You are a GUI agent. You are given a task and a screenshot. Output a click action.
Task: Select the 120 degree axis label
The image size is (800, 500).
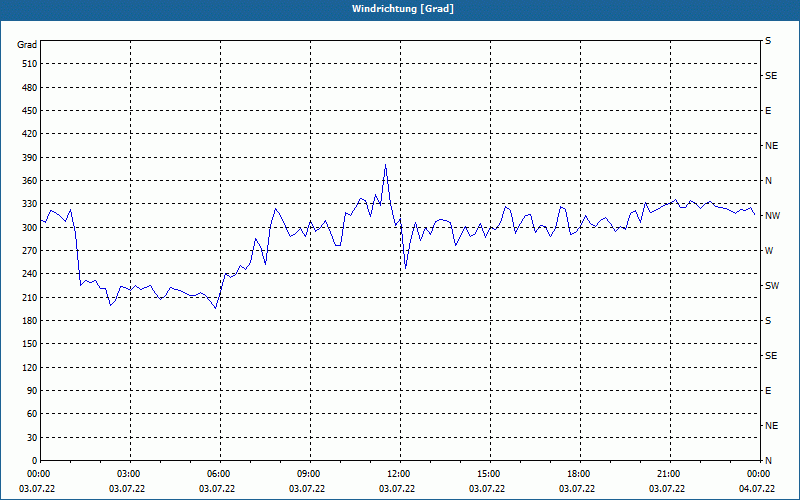click(30, 367)
